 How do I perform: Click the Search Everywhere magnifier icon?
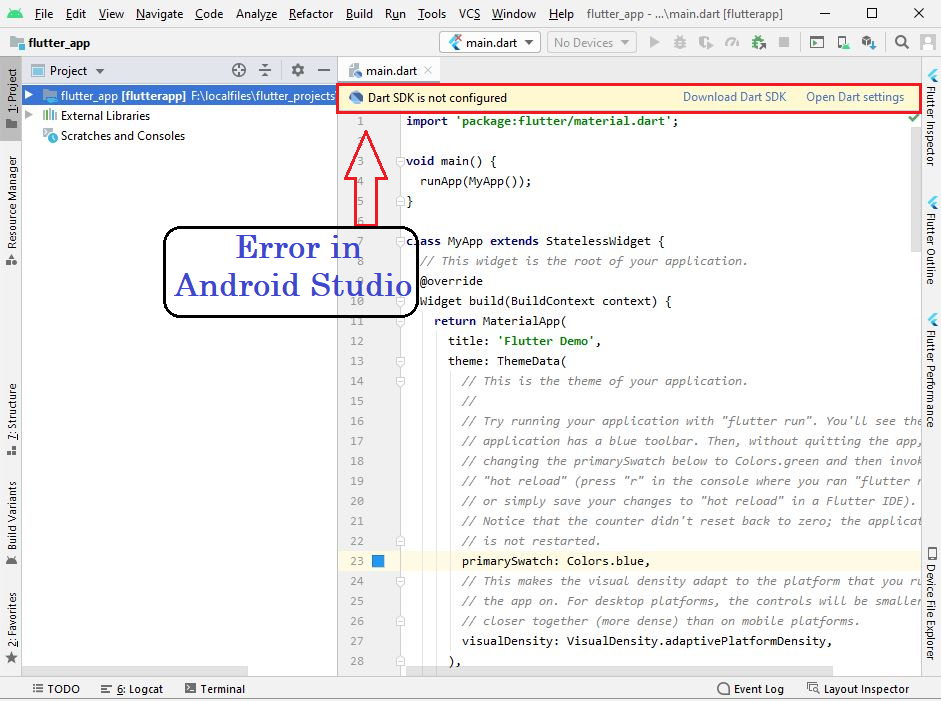(x=901, y=43)
